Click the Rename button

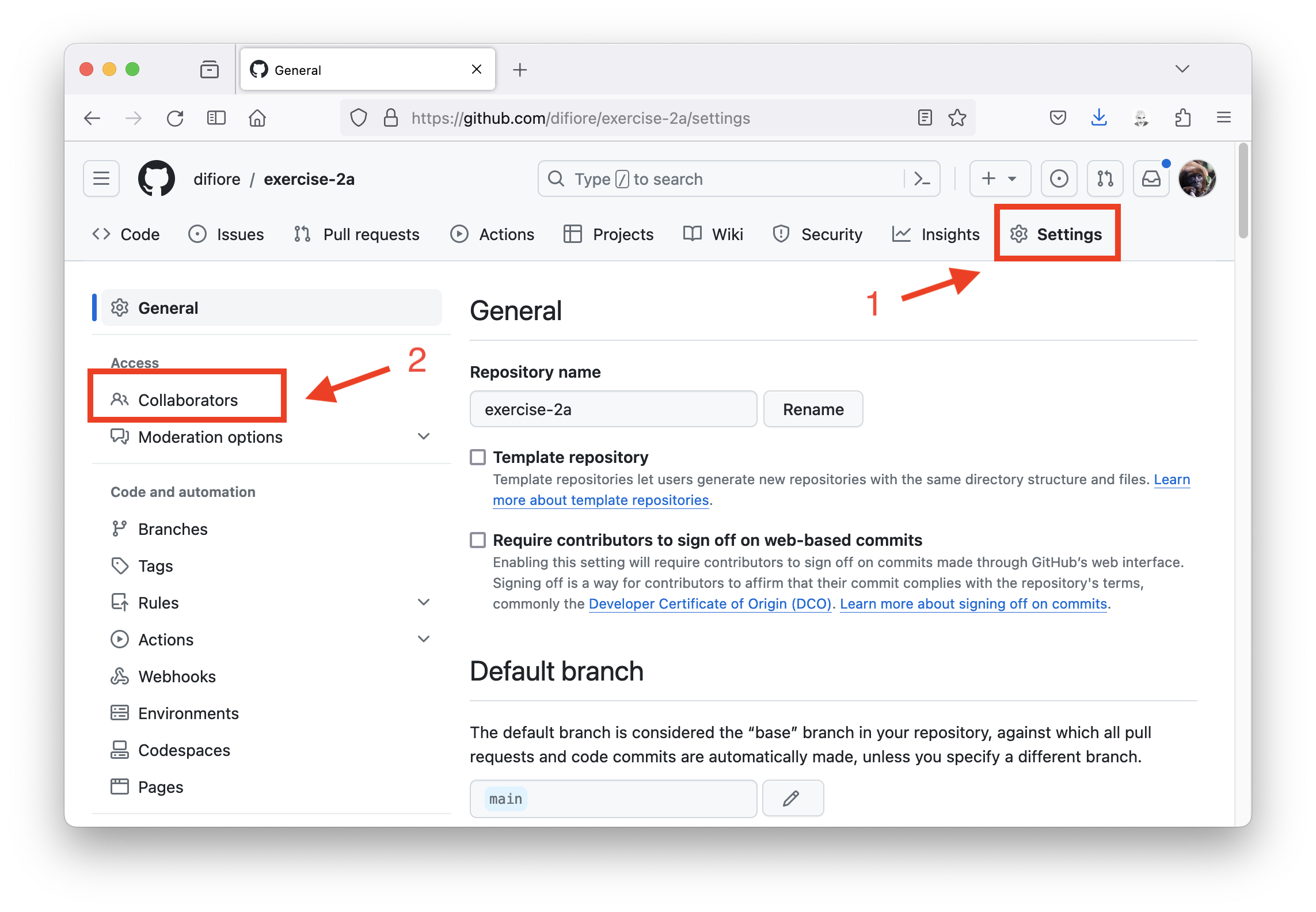[813, 409]
